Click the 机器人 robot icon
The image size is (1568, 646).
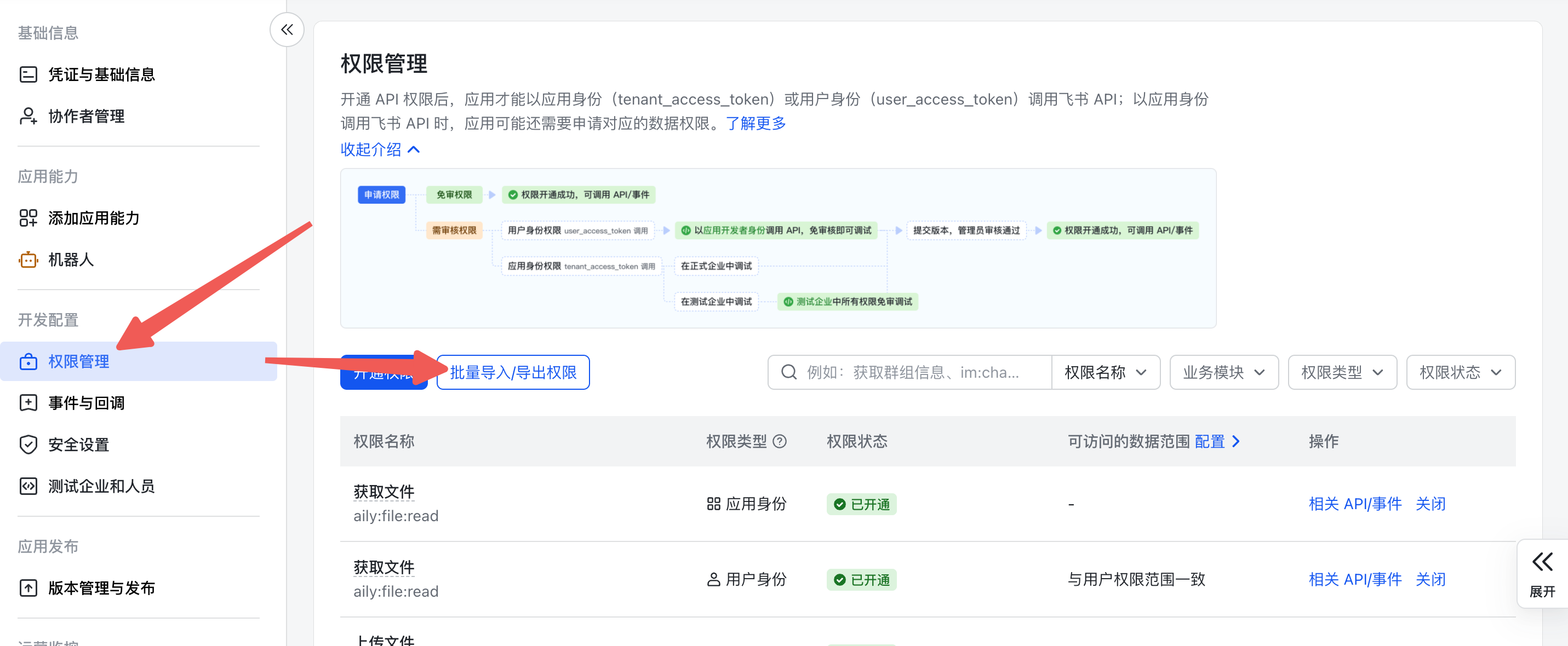point(28,259)
